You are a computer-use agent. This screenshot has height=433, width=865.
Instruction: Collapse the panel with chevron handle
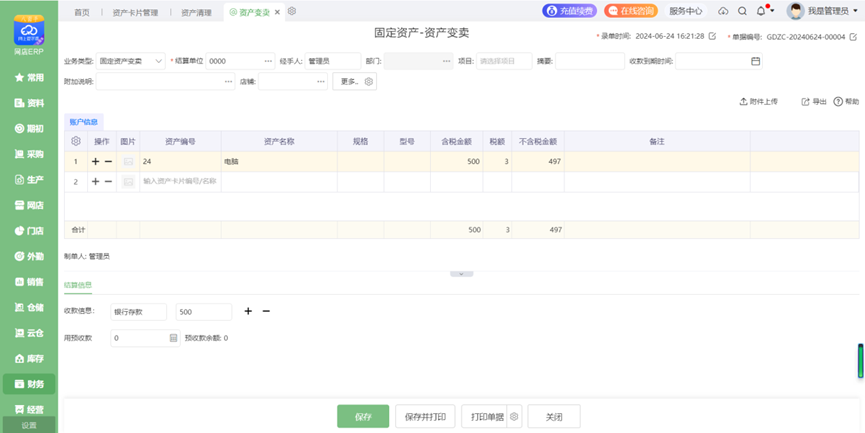click(462, 274)
